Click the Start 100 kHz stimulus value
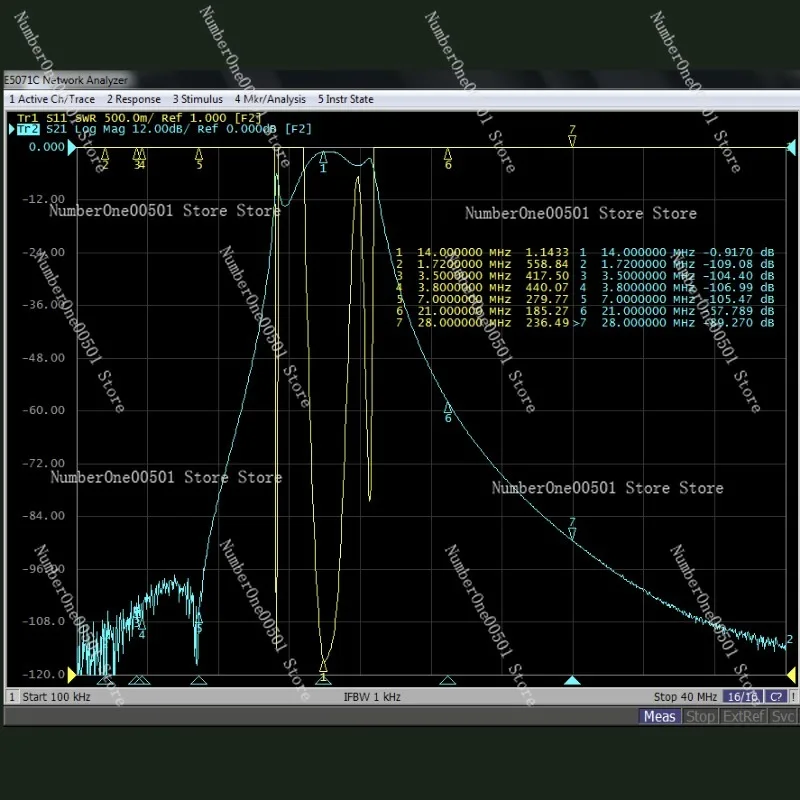The width and height of the screenshot is (800, 800). [x=57, y=697]
